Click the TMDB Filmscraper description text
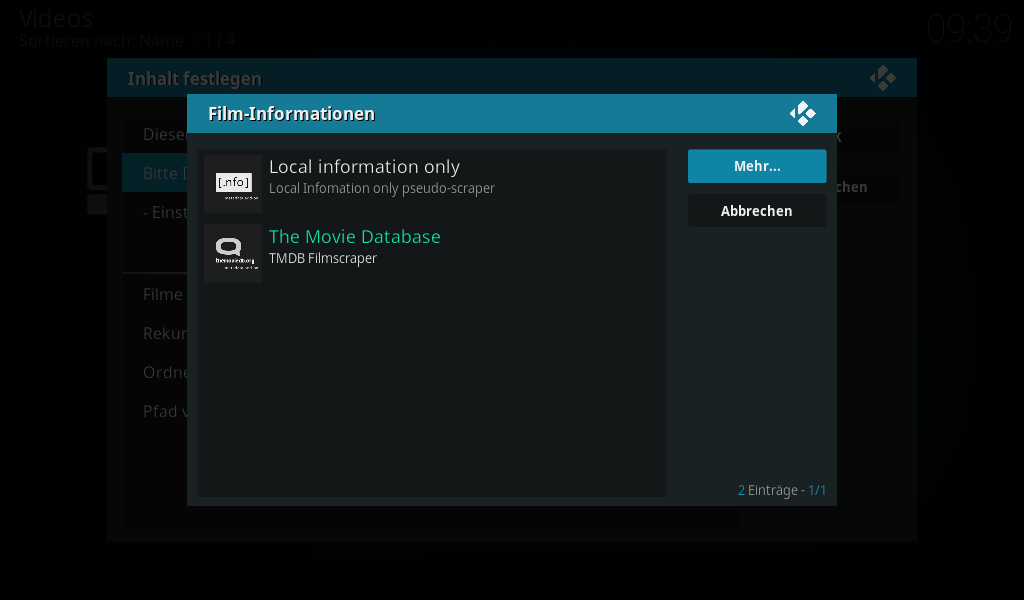 click(x=323, y=258)
